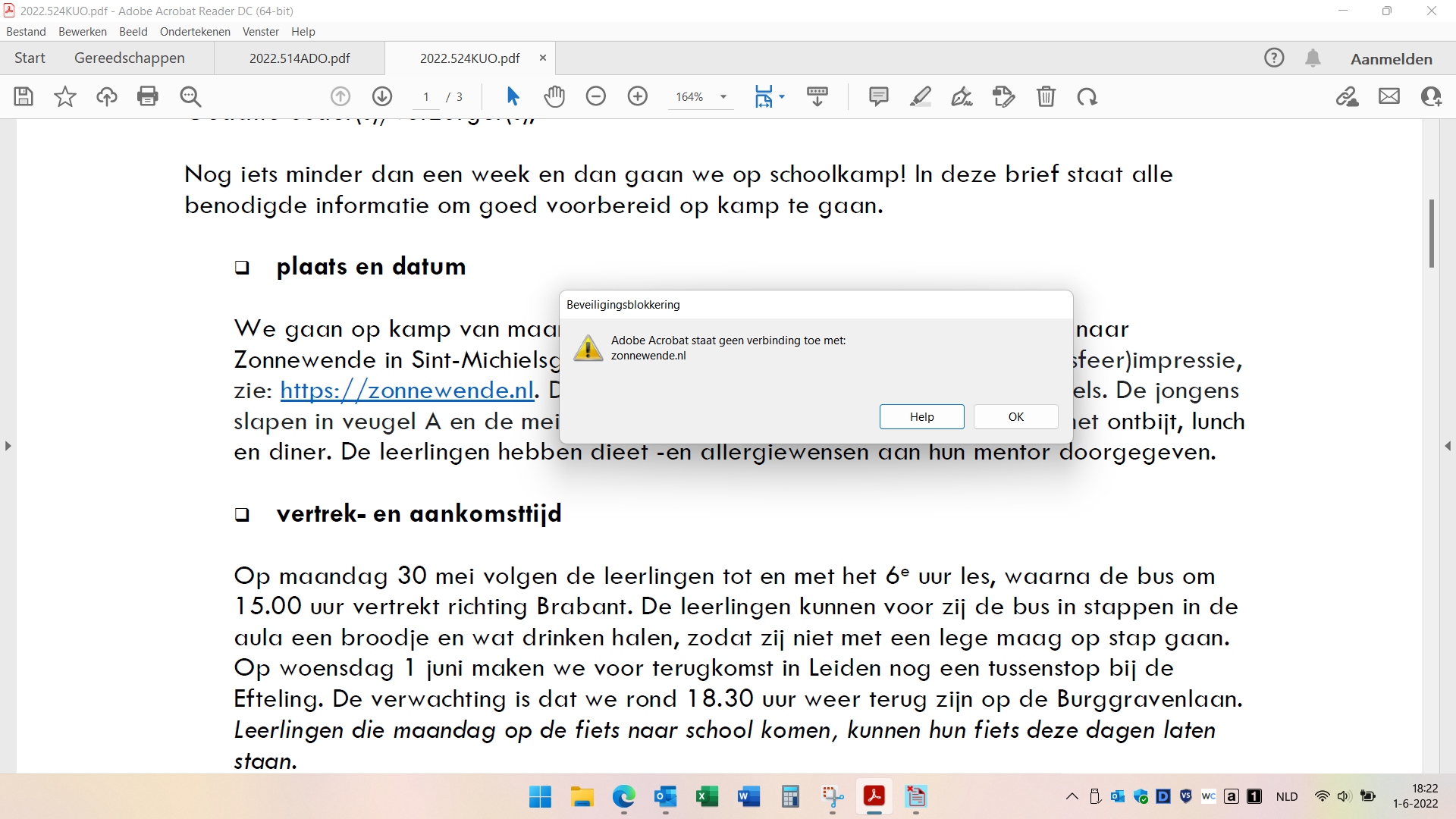The image size is (1456, 819).
Task: Open the notifications bell
Action: point(1313,58)
